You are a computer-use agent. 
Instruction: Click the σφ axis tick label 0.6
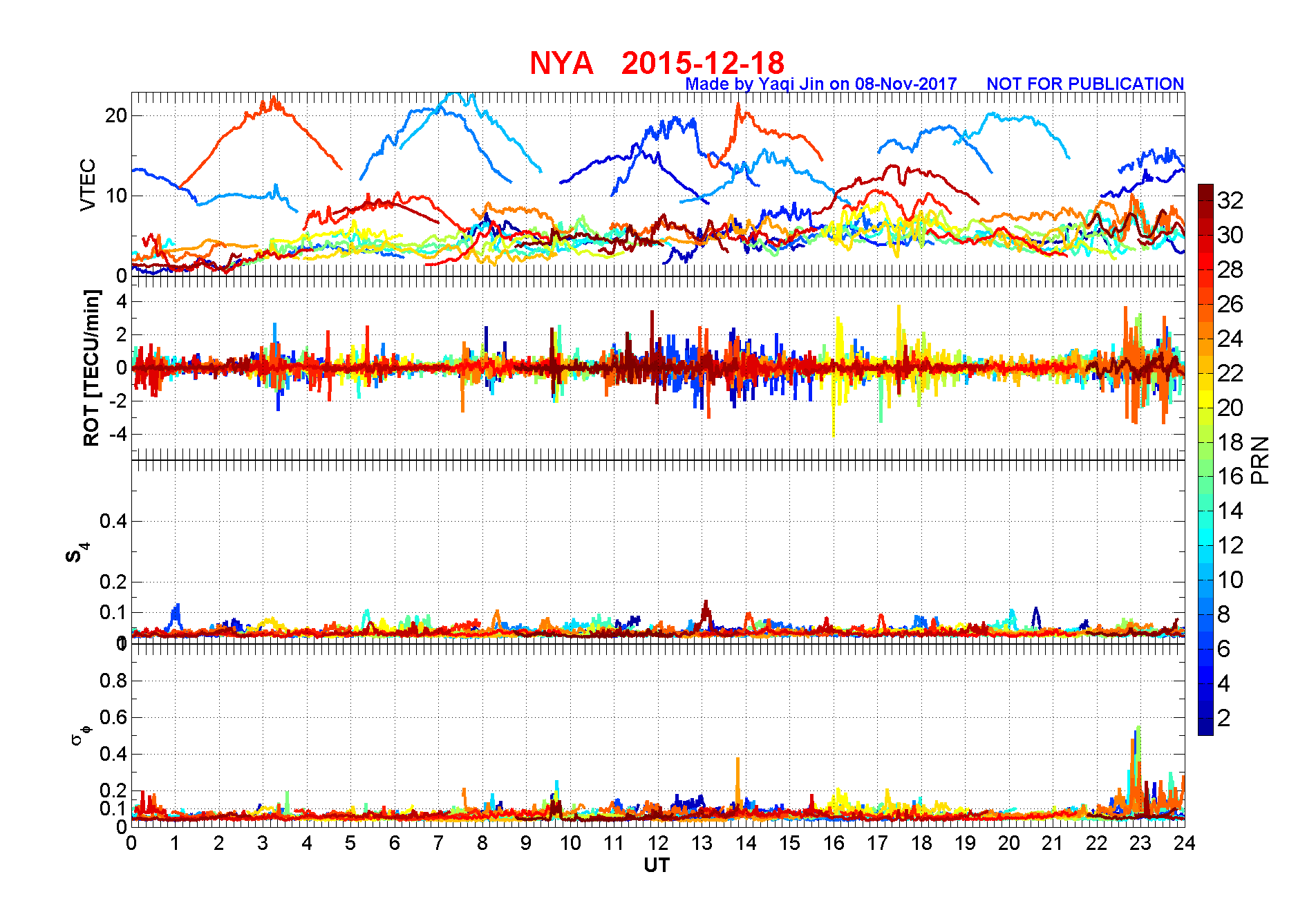[x=113, y=717]
